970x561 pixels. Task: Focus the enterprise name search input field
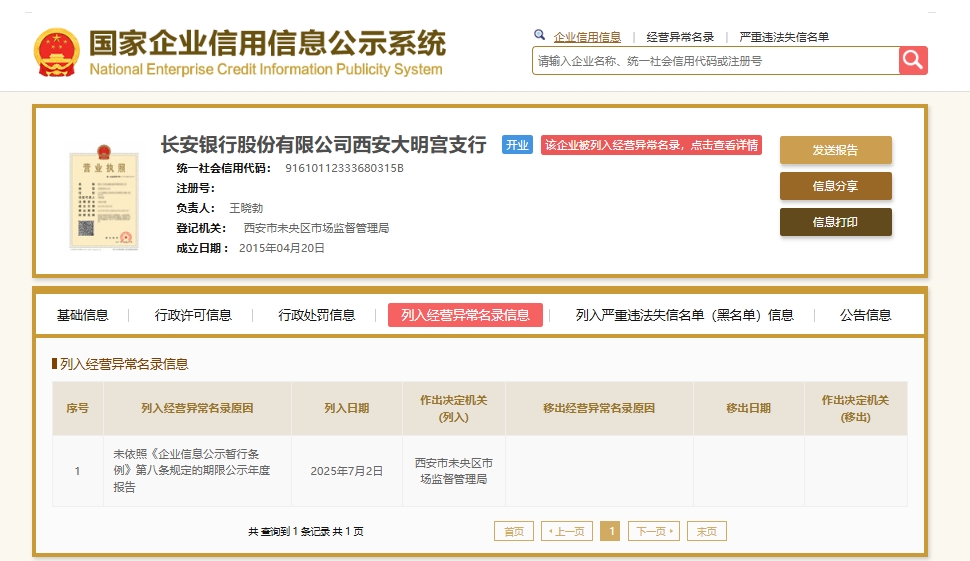716,61
